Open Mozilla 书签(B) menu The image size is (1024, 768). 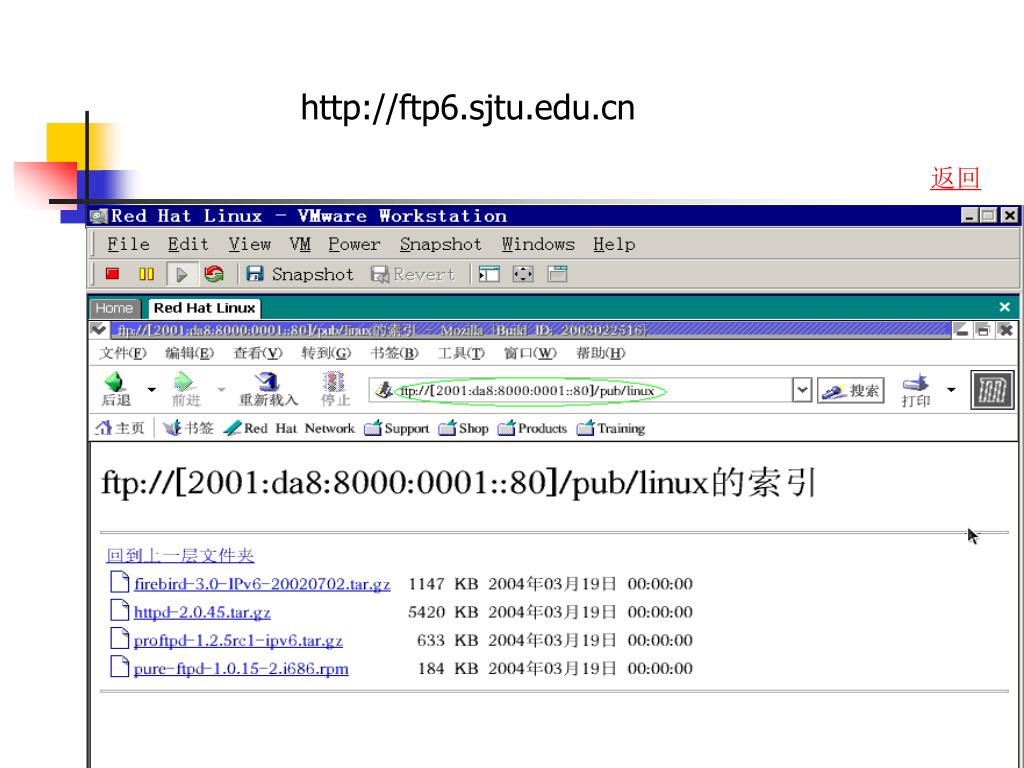coord(394,353)
